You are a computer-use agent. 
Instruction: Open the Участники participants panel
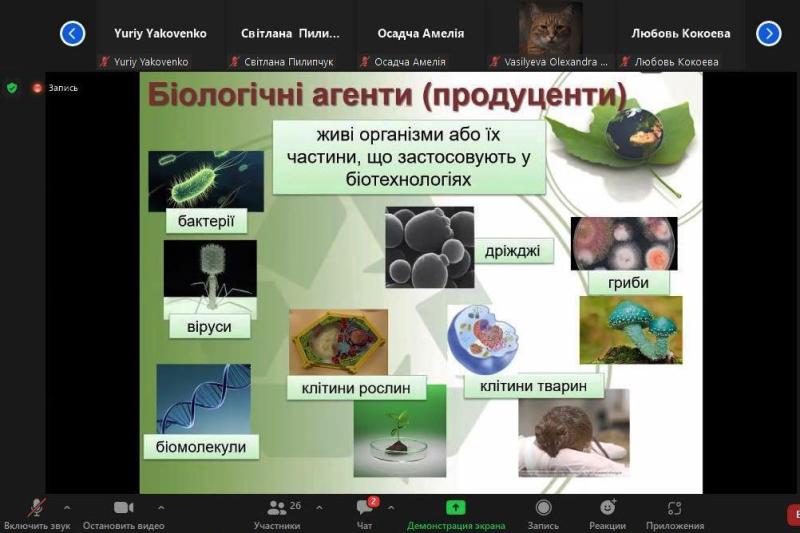[278, 514]
